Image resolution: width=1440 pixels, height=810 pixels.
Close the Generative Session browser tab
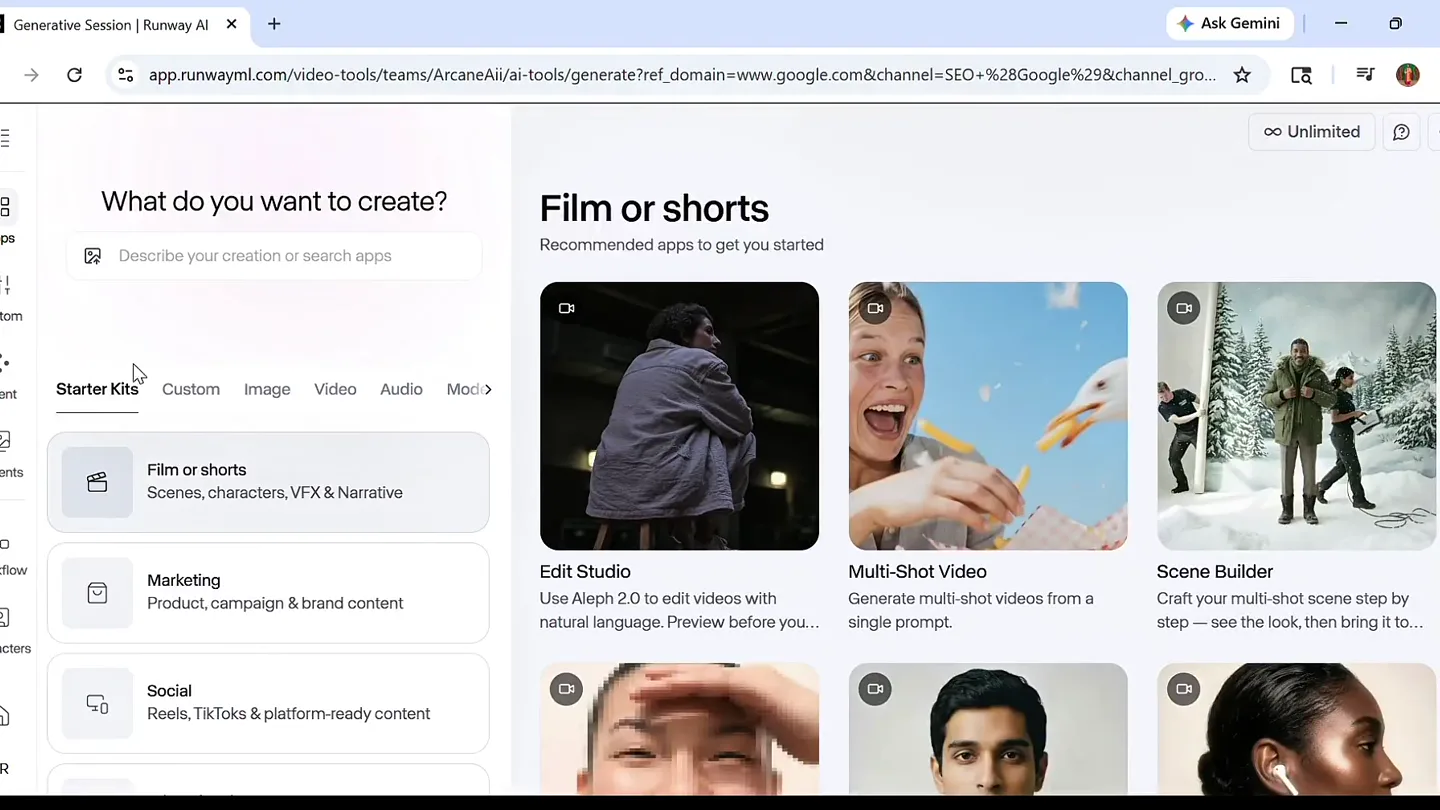[x=232, y=24]
